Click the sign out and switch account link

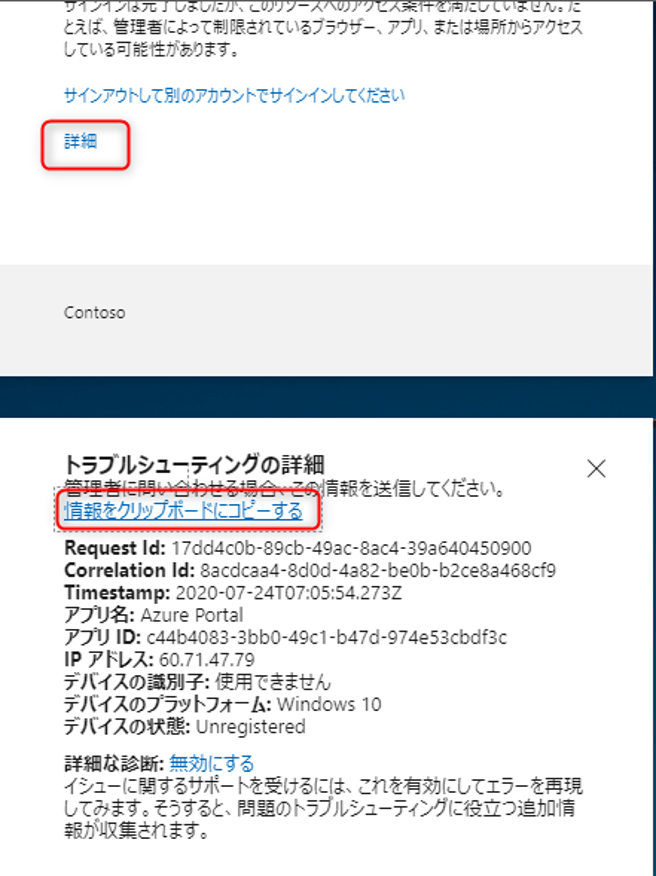234,96
